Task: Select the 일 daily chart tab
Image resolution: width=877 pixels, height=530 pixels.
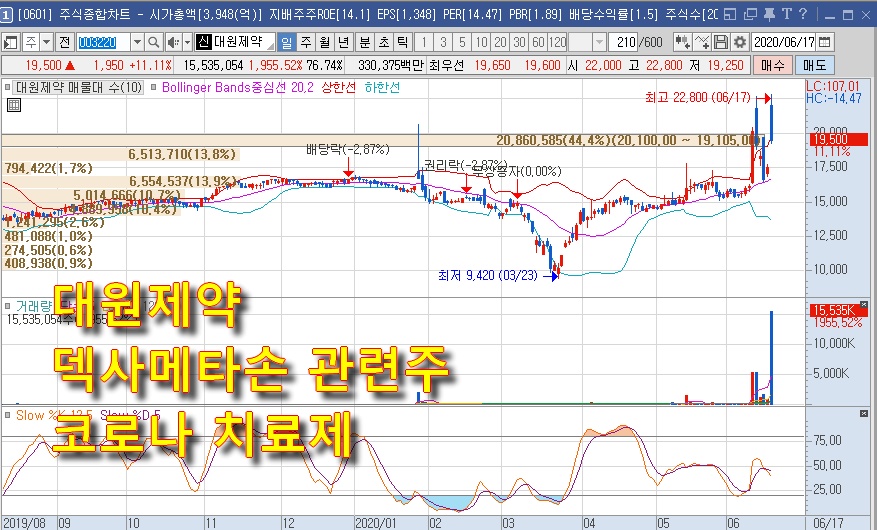Action: pos(286,42)
